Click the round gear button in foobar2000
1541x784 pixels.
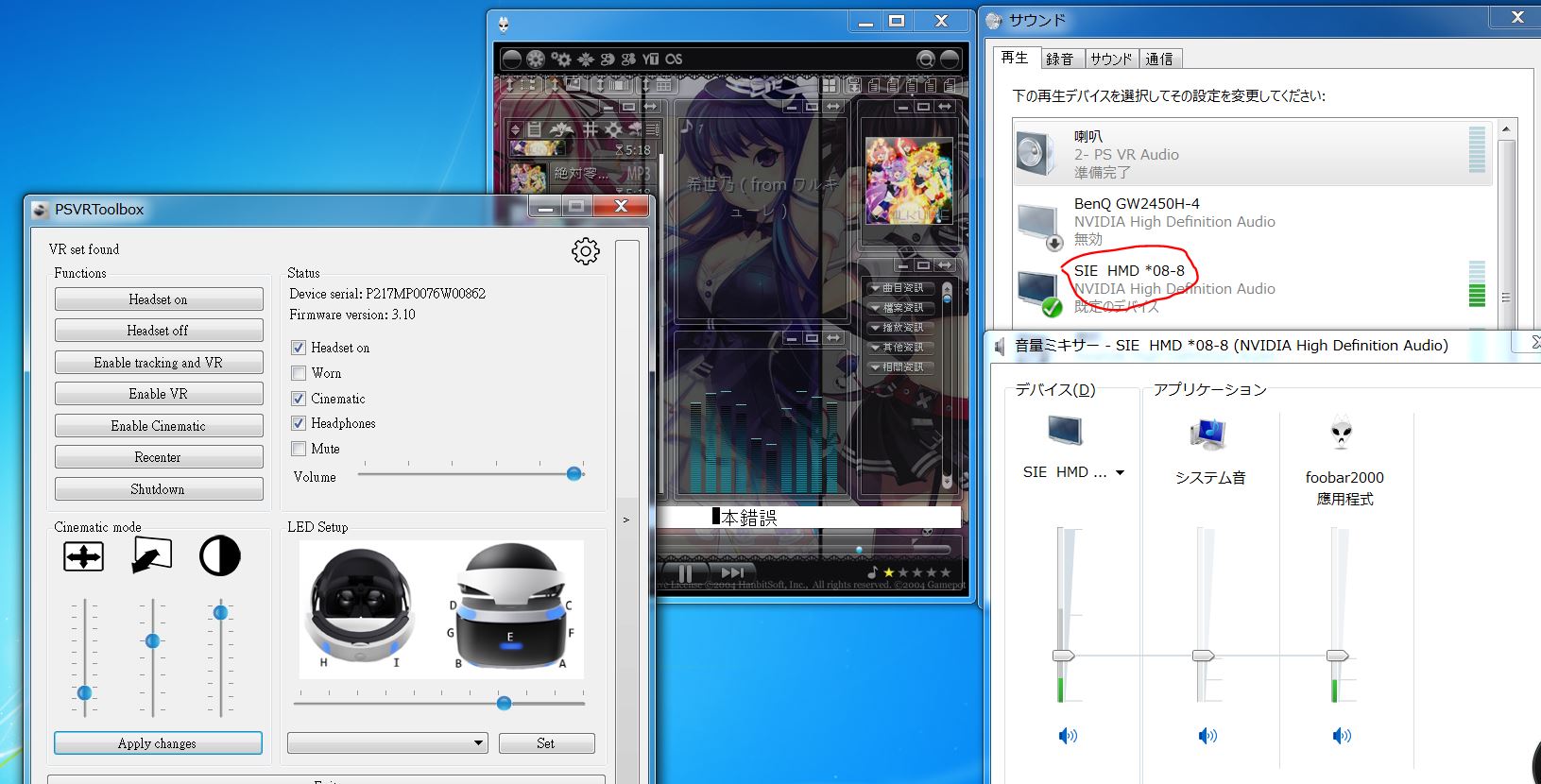536,60
